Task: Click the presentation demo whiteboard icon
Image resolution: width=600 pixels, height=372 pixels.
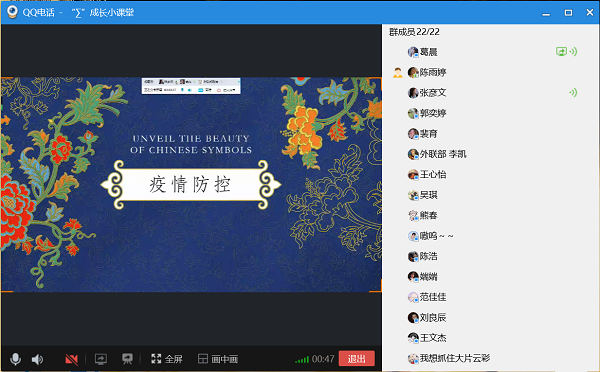Action: click(127, 359)
